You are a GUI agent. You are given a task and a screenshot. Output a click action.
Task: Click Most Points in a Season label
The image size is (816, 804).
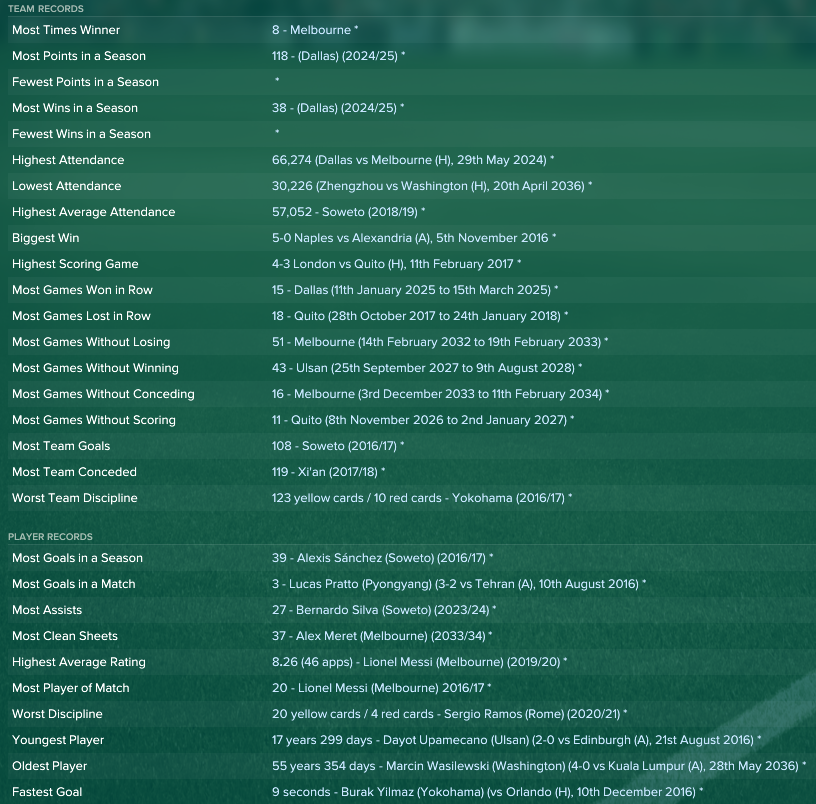click(79, 56)
